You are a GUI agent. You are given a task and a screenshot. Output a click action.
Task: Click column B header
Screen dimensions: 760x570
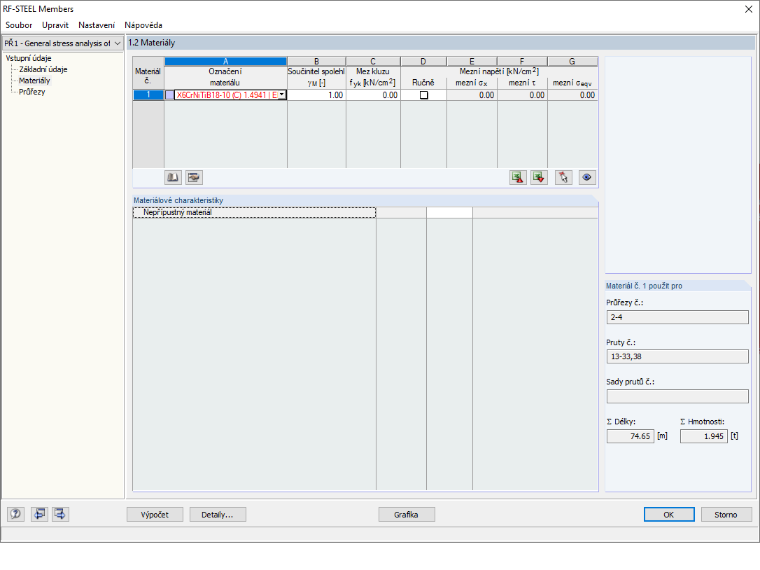click(x=317, y=61)
